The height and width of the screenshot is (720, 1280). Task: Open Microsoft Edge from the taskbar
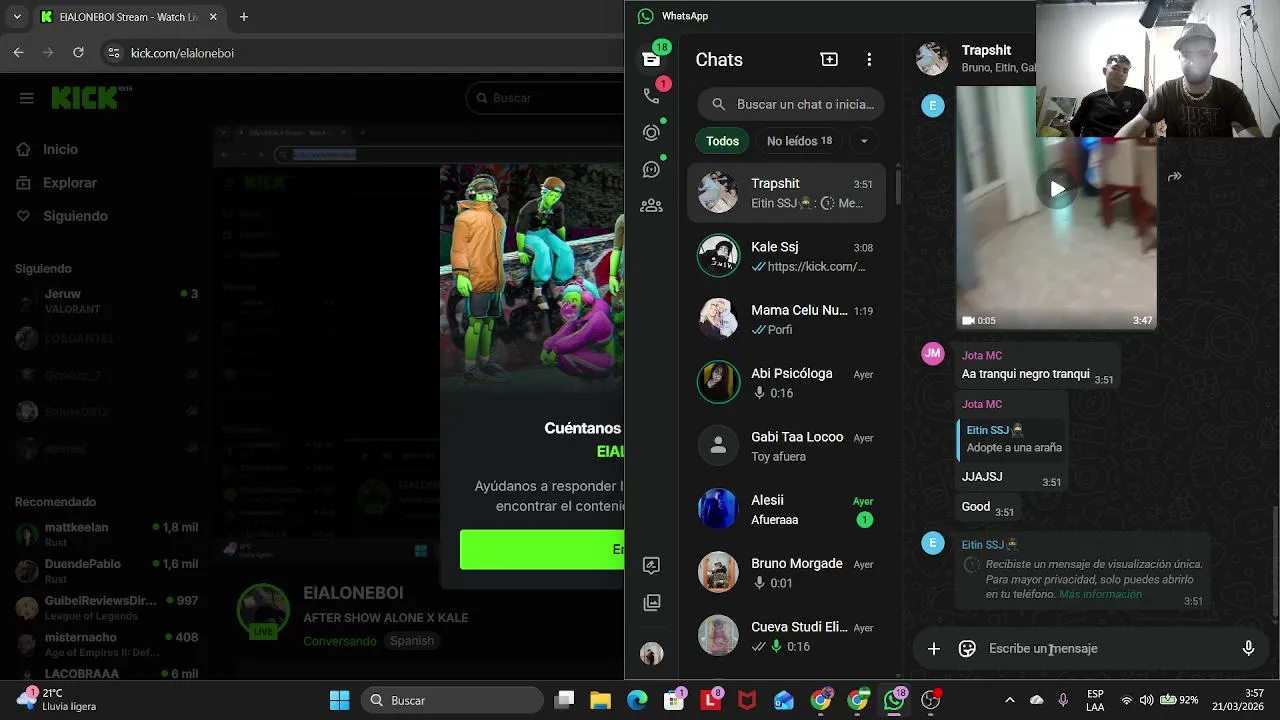pyautogui.click(x=637, y=700)
